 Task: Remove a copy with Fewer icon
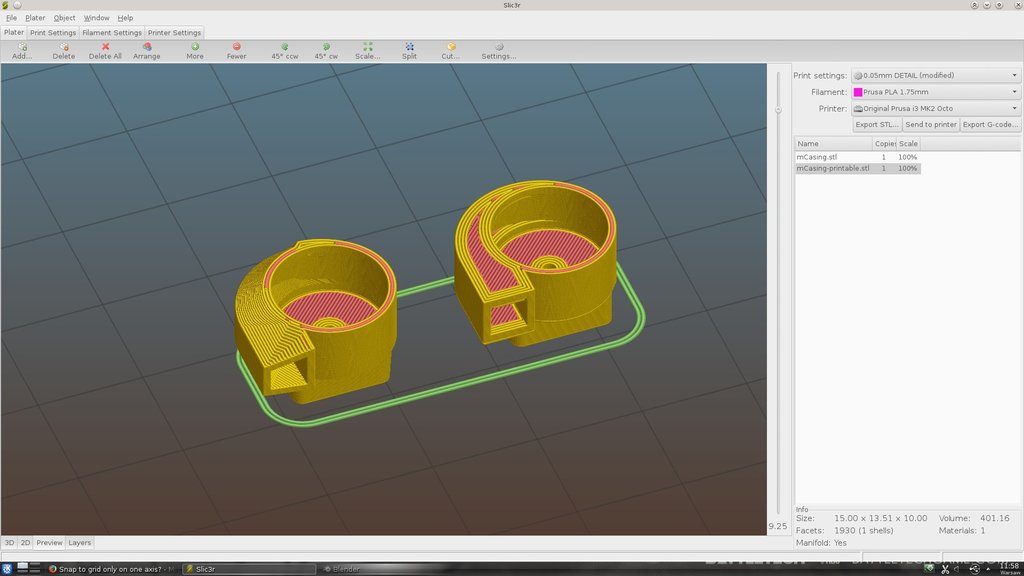click(236, 47)
